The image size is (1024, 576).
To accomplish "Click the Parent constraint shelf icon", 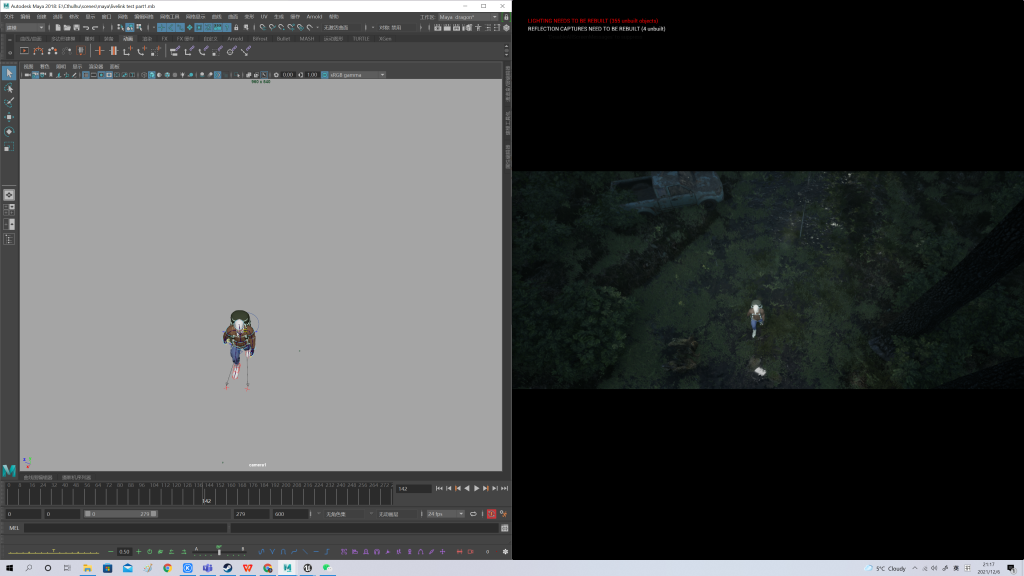I will pos(174,50).
